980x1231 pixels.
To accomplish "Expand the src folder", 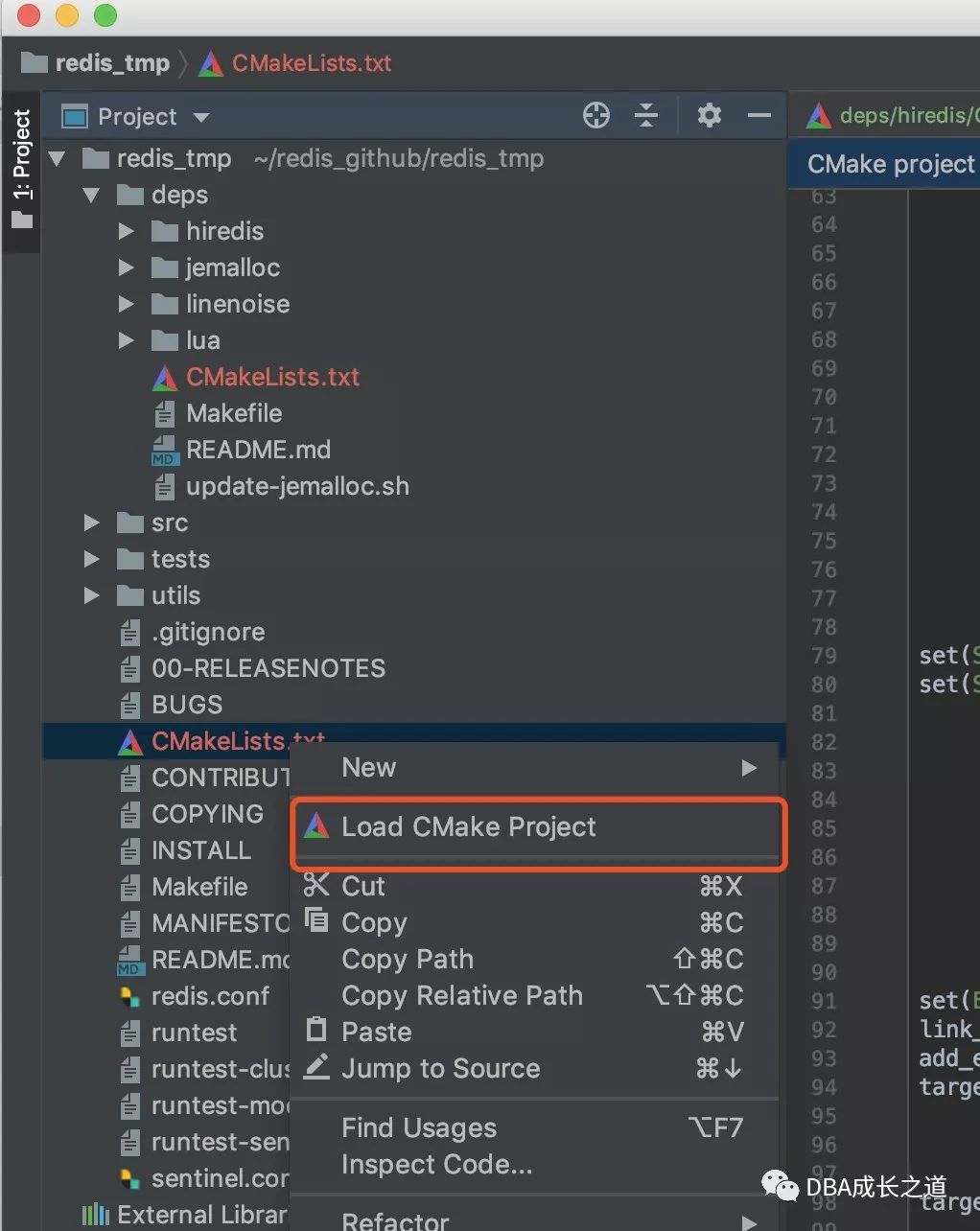I will pyautogui.click(x=92, y=523).
